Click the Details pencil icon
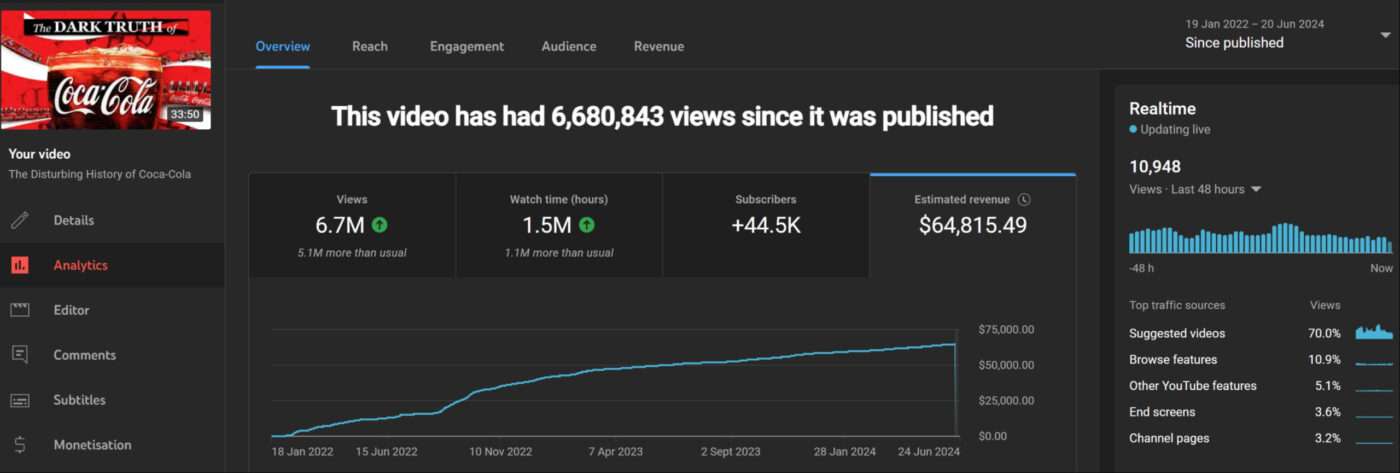 (20, 220)
